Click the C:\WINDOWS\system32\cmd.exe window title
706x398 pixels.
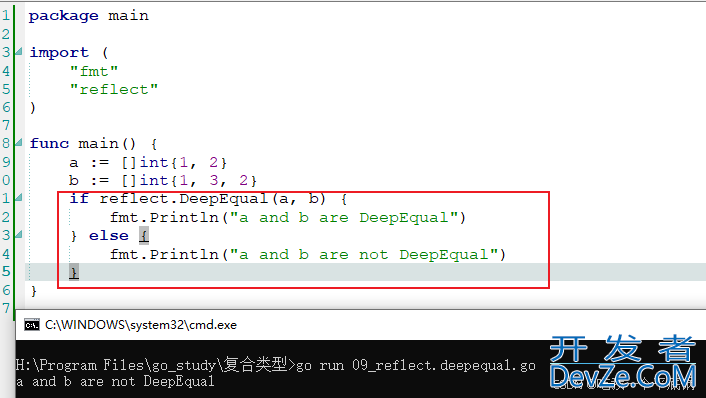pyautogui.click(x=141, y=325)
